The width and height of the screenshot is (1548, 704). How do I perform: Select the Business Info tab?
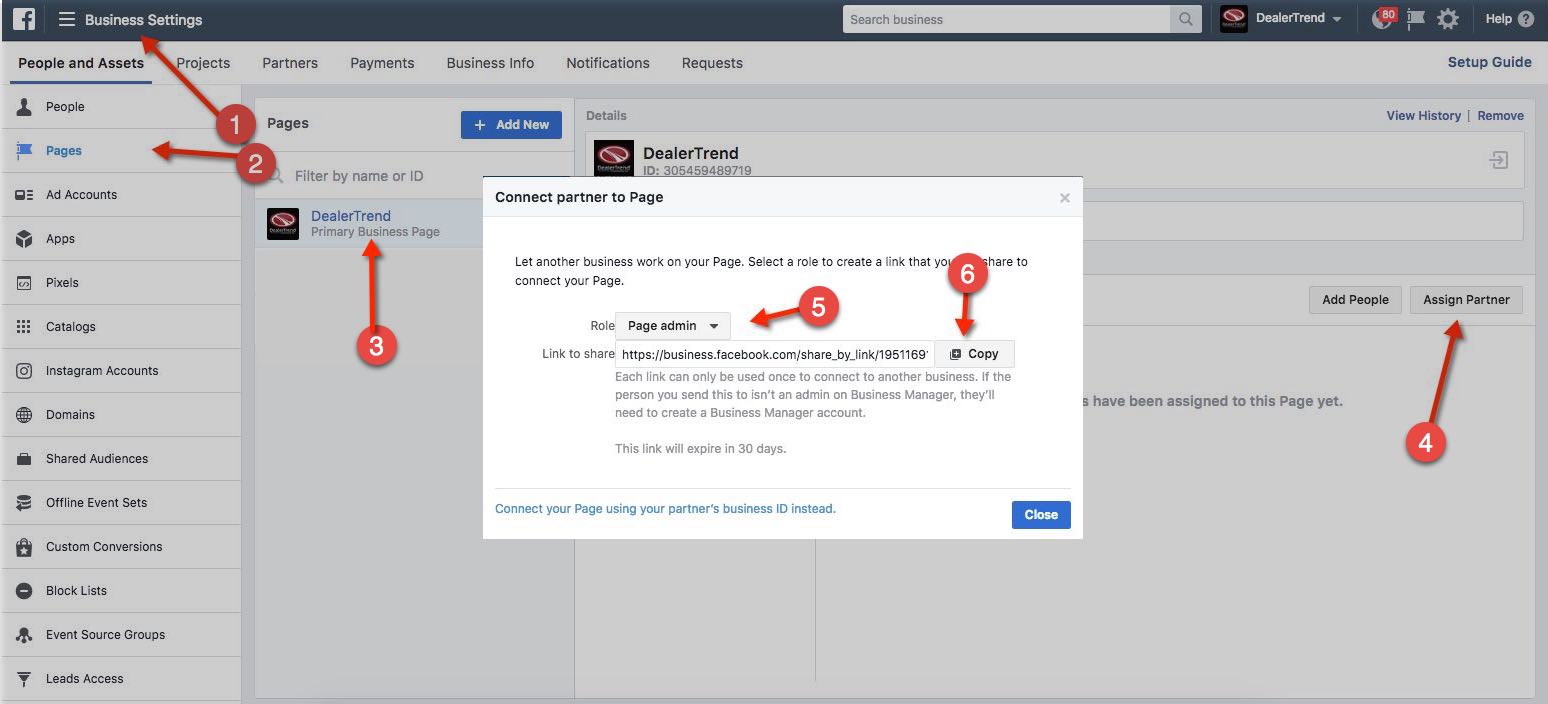(490, 63)
